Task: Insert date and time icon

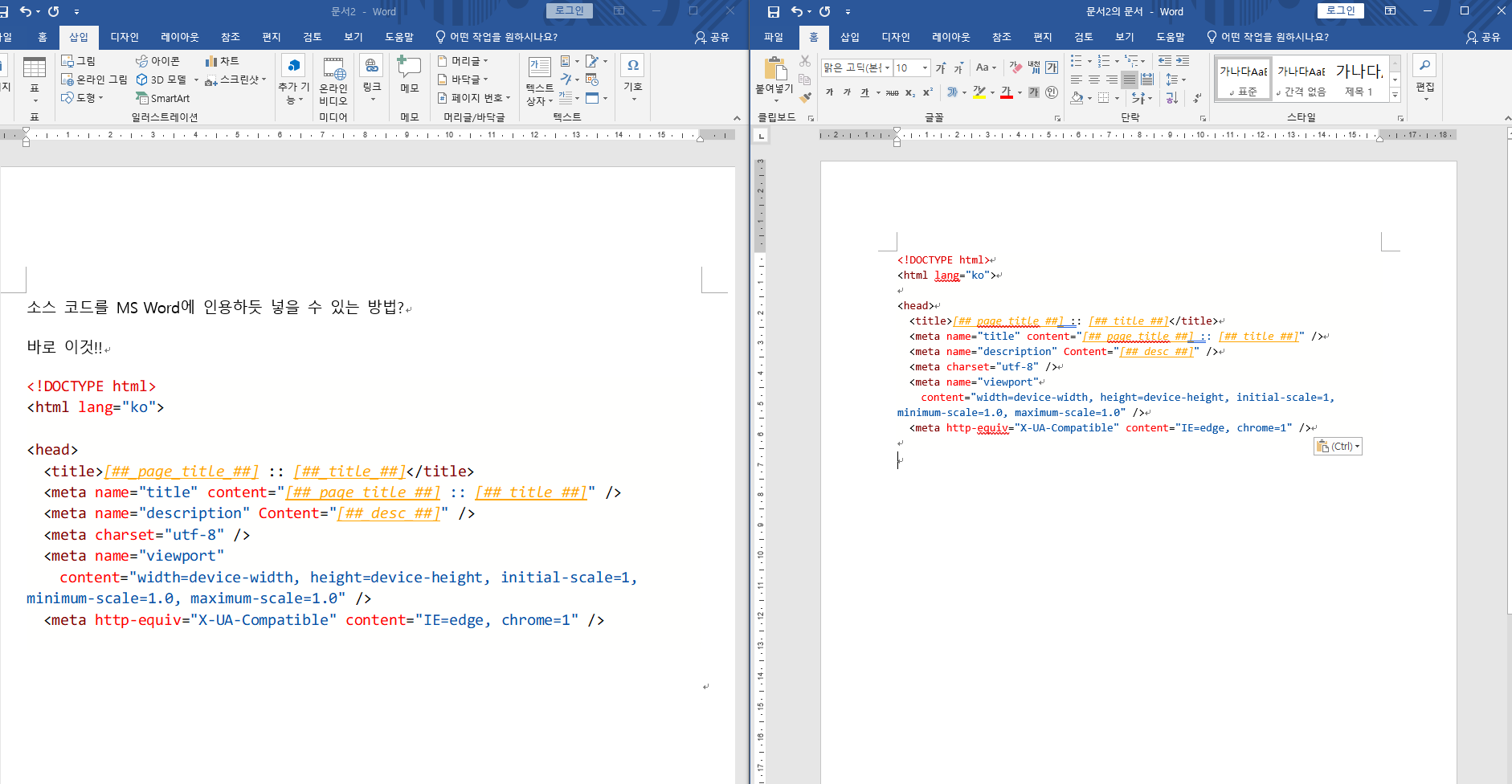Action: pyautogui.click(x=592, y=80)
